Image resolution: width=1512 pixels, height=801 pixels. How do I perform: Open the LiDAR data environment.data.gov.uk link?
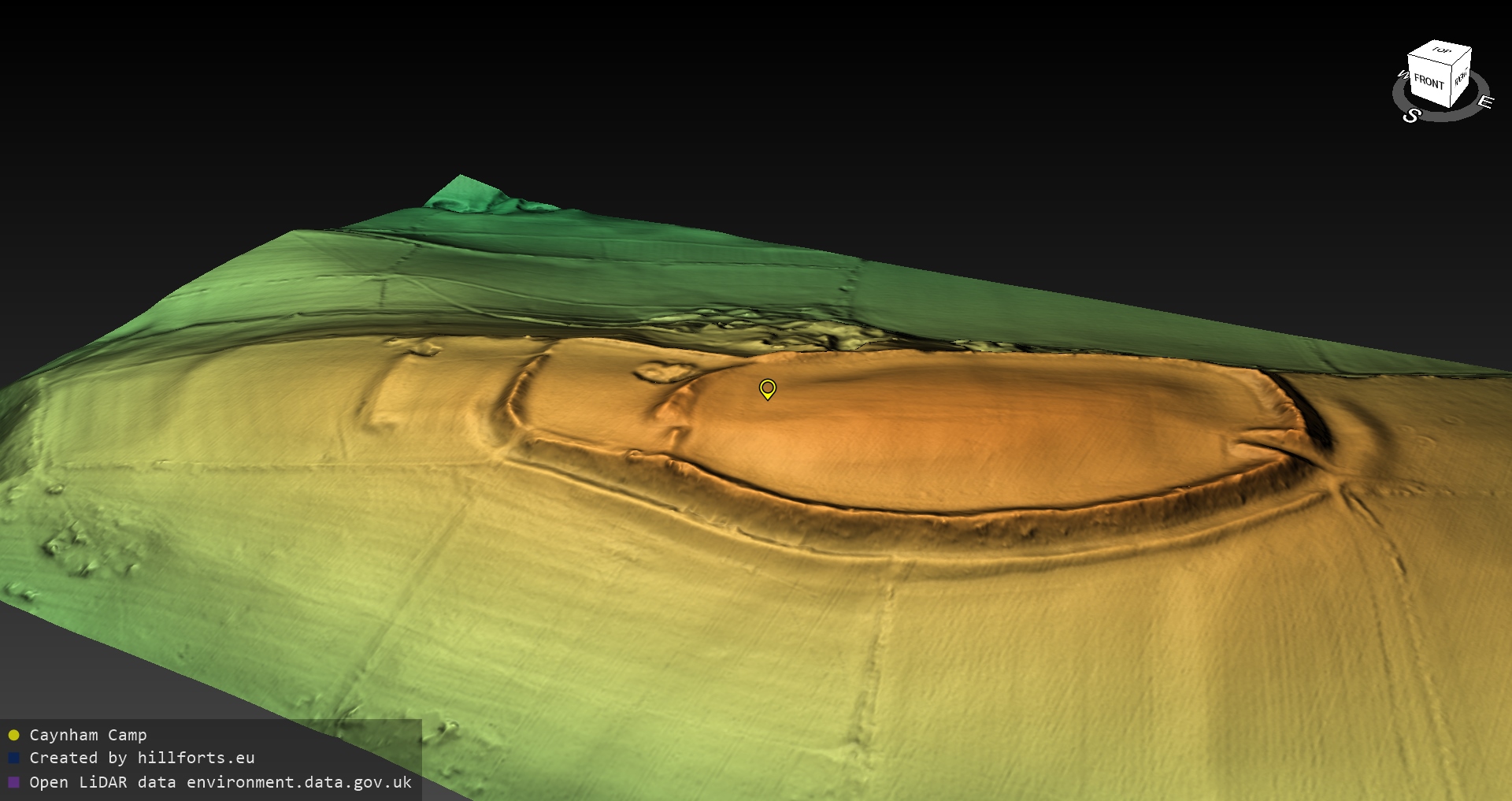click(220, 782)
